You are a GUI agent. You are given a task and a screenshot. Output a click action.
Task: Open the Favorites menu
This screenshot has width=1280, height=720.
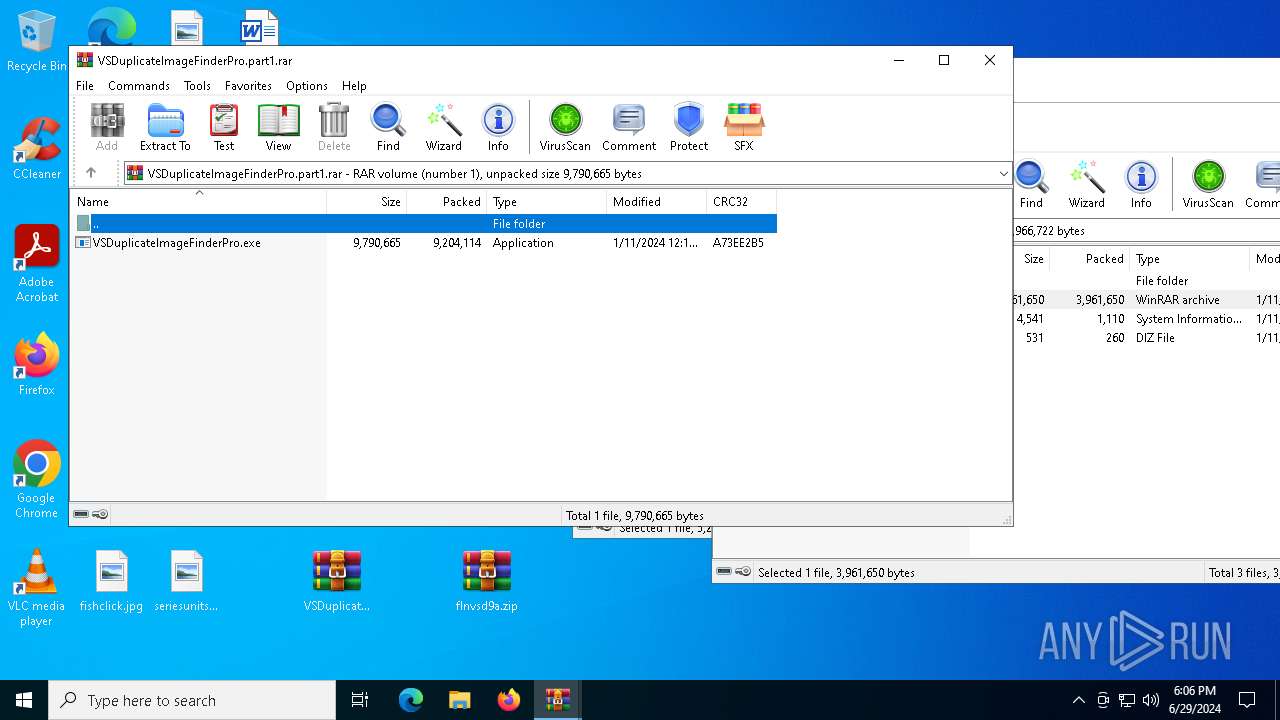pos(248,86)
